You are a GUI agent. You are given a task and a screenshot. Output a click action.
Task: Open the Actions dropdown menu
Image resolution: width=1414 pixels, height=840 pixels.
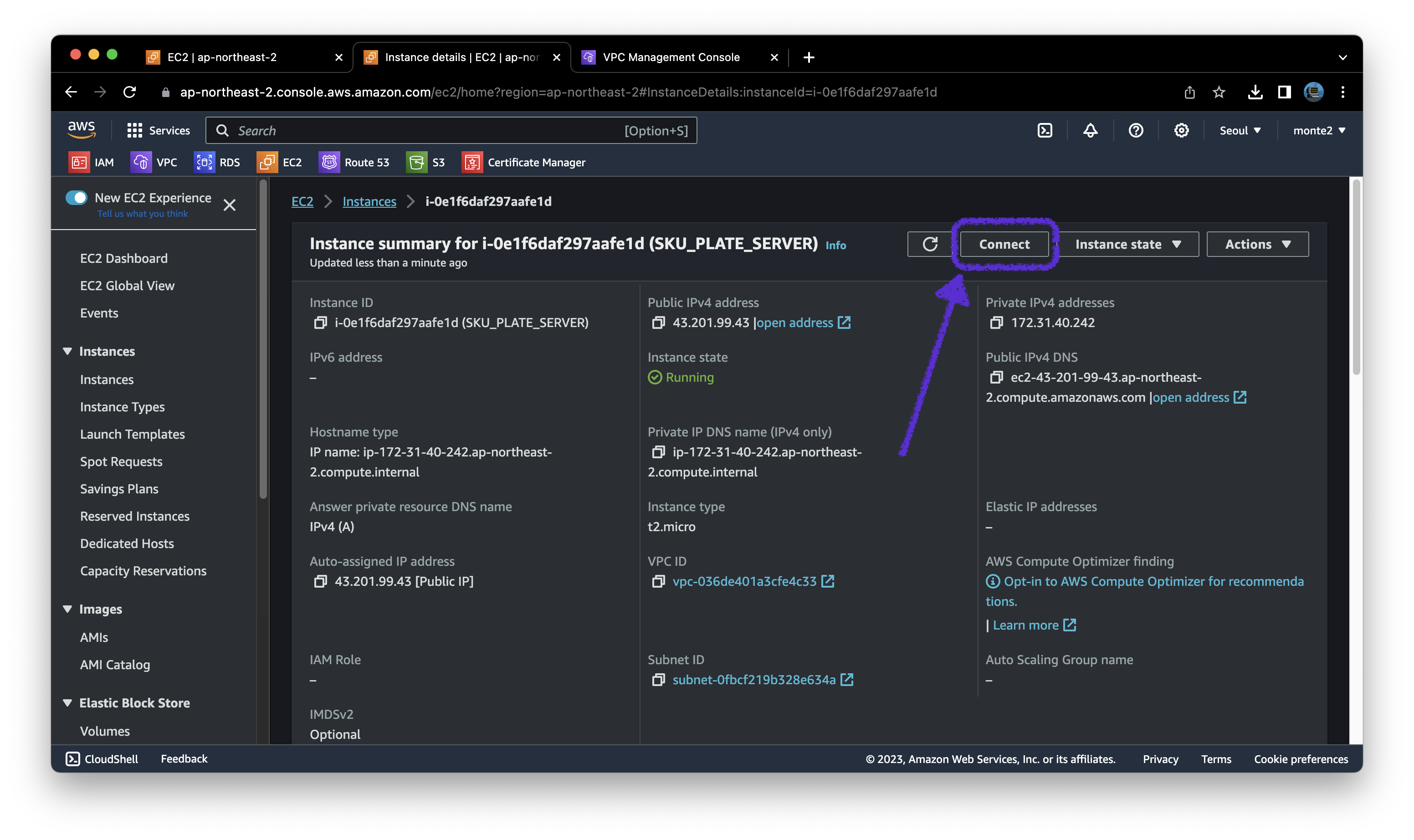tap(1257, 244)
